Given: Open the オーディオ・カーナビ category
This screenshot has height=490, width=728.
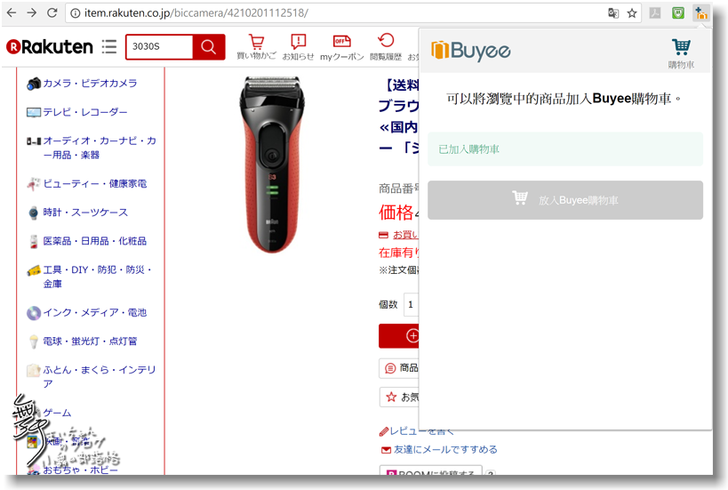Looking at the screenshot, I should click(x=99, y=148).
